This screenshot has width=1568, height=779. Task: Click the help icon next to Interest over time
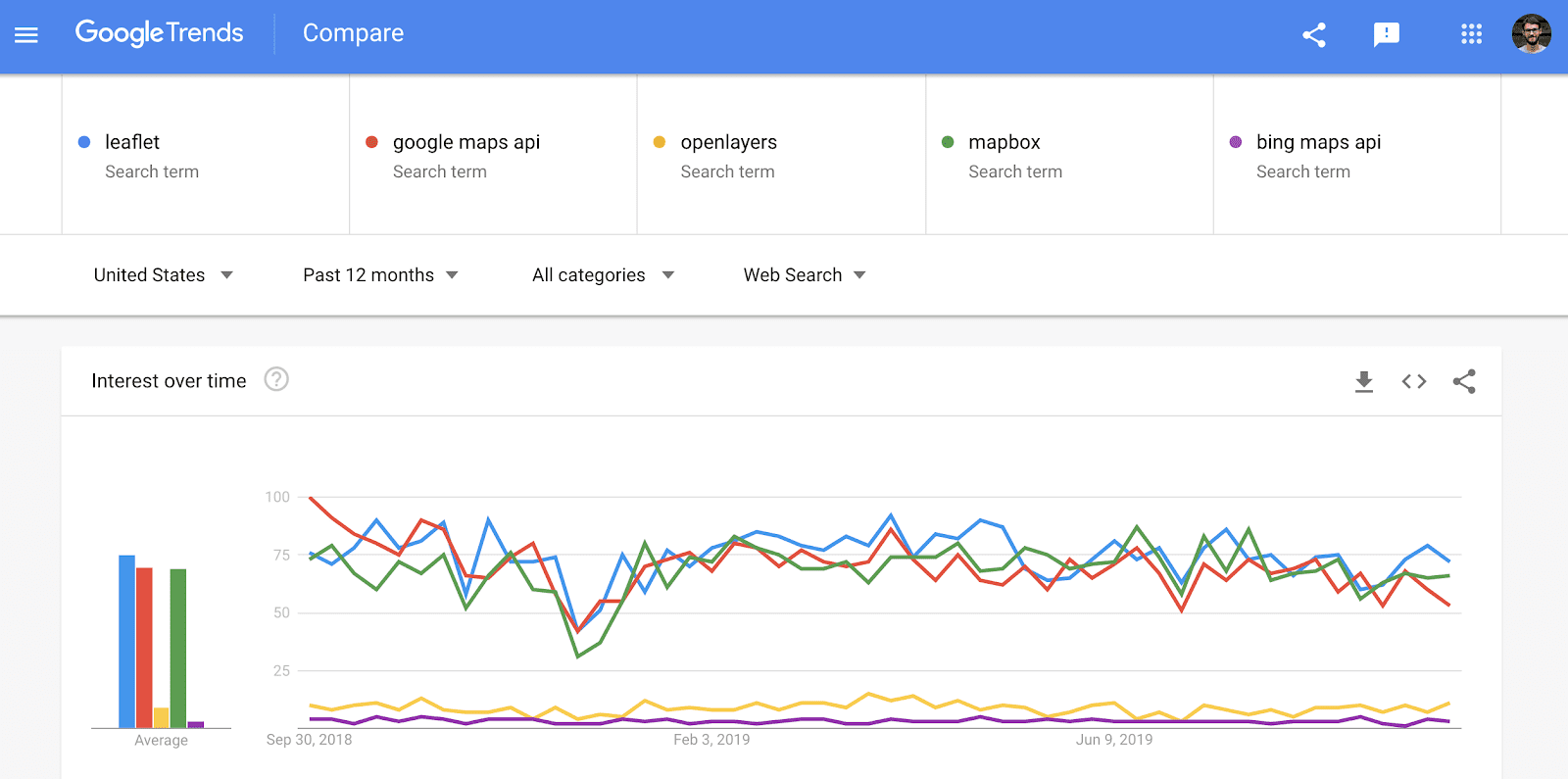click(275, 380)
